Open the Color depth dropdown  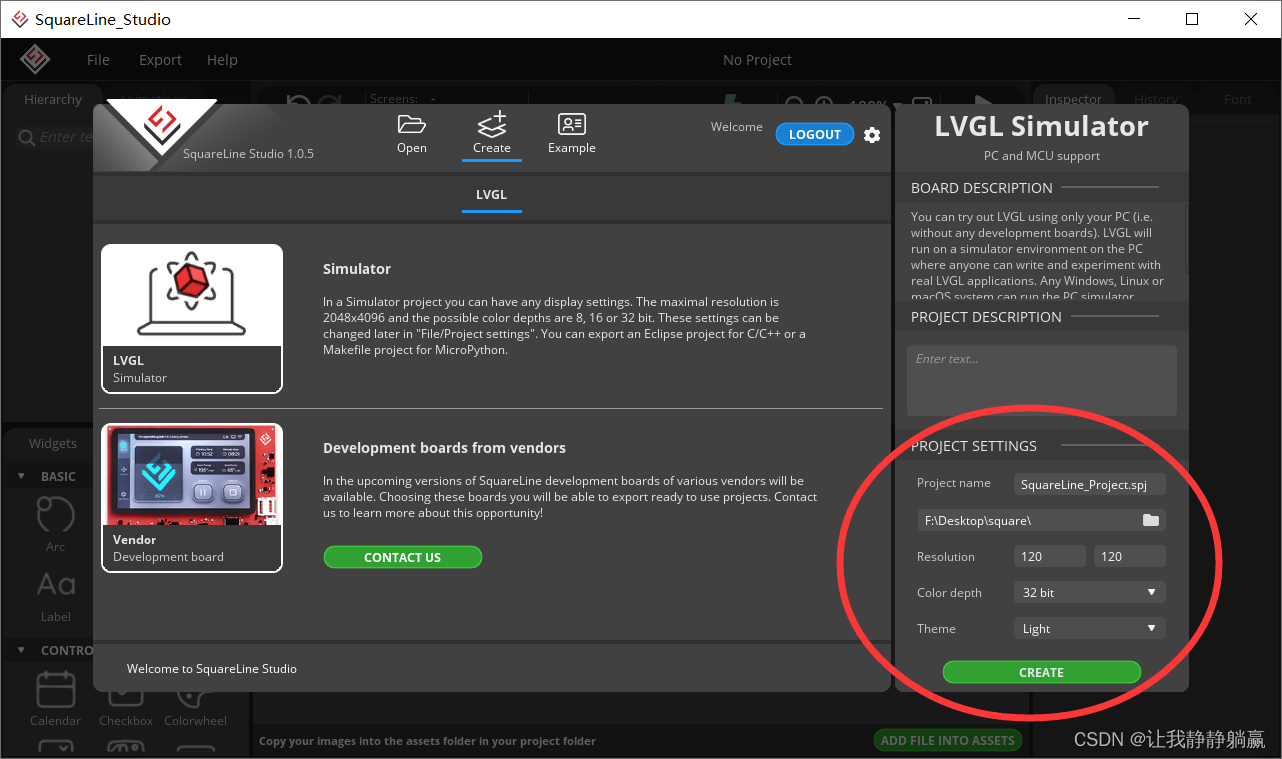(x=1089, y=592)
